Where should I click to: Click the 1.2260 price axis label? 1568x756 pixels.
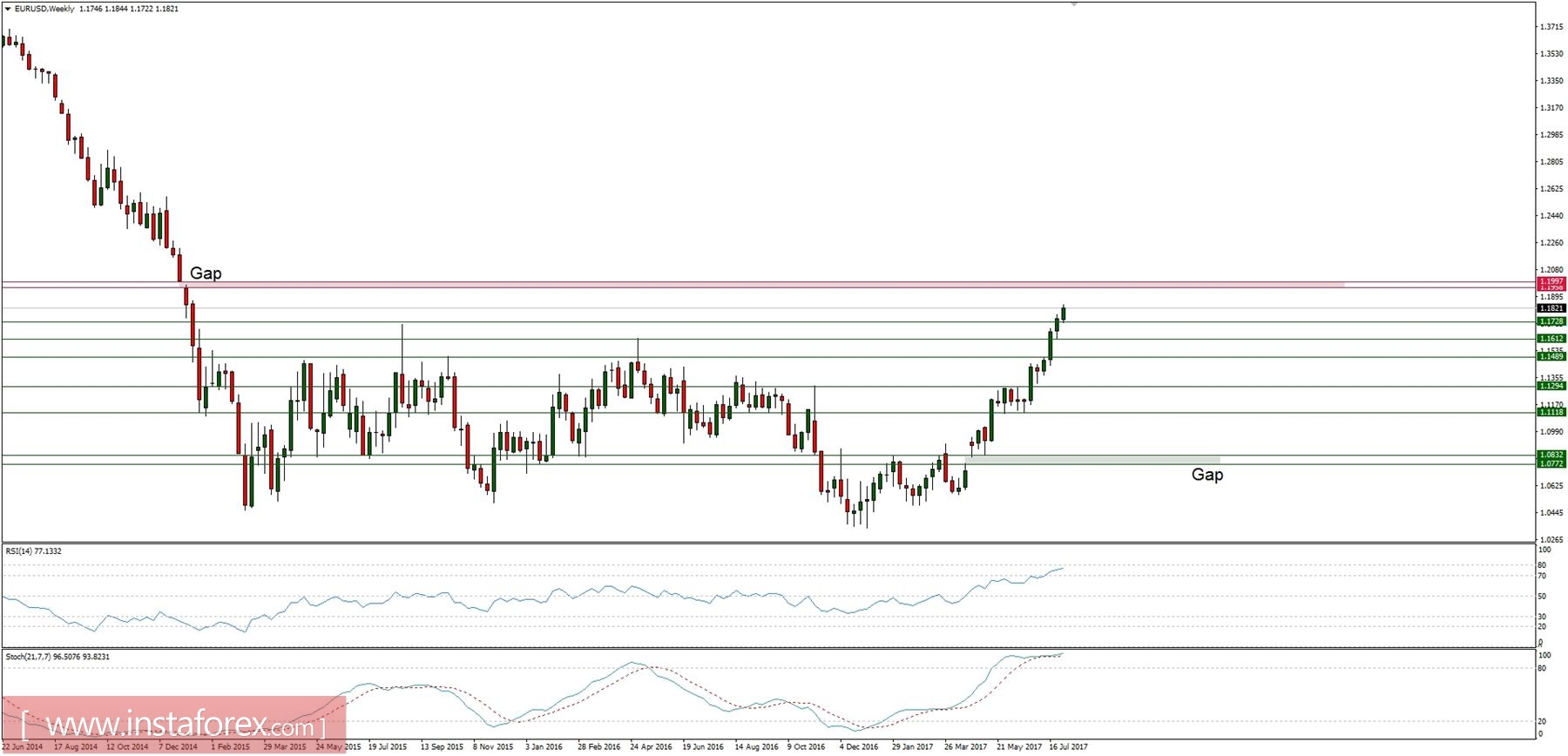[x=1551, y=243]
